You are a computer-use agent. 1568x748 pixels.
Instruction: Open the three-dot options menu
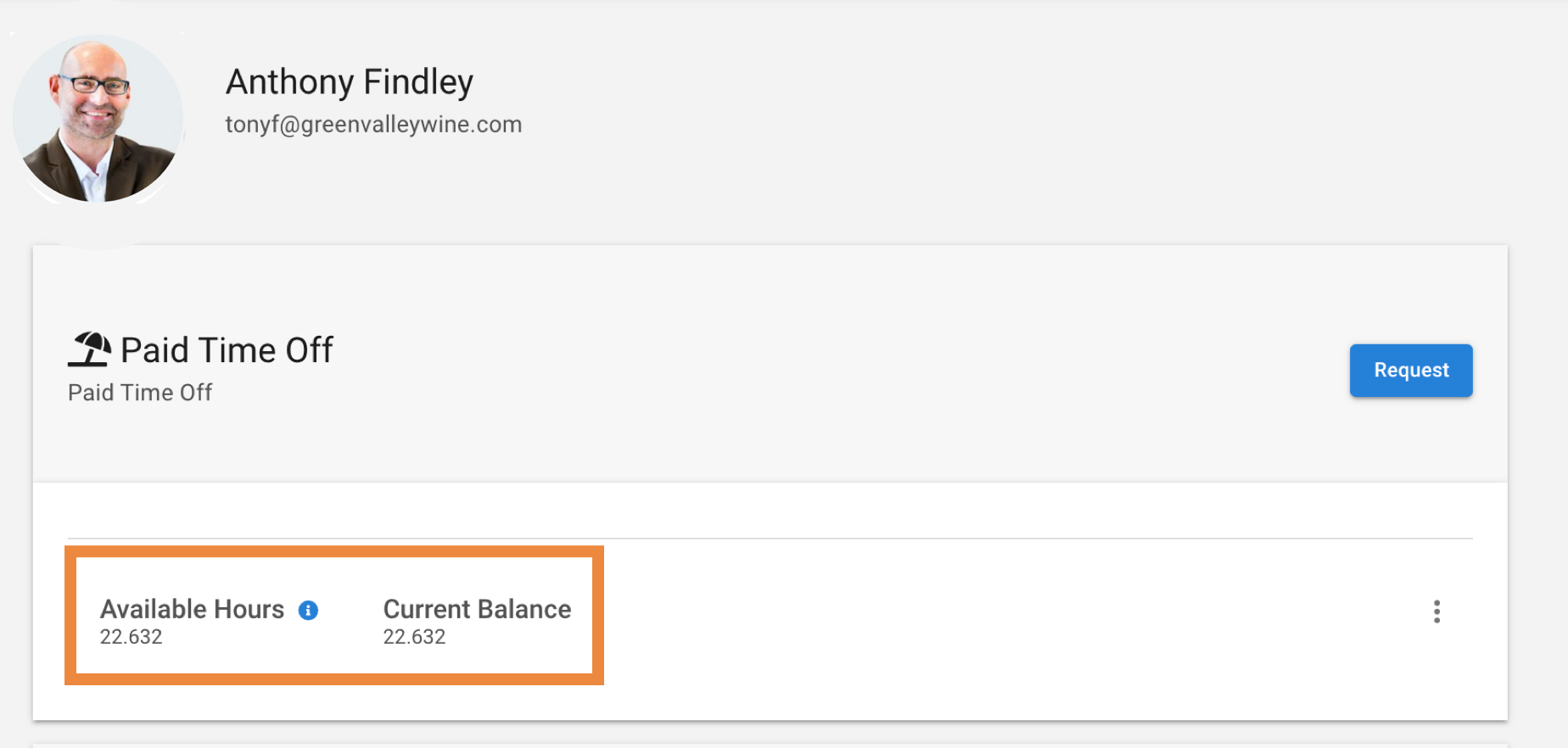tap(1436, 611)
